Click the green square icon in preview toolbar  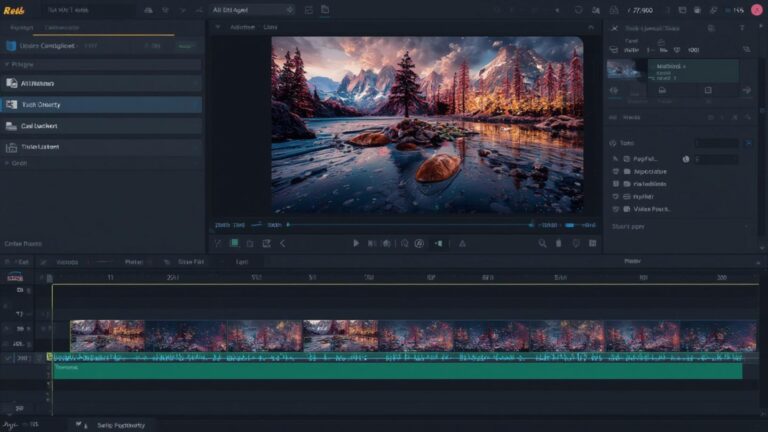tap(235, 243)
